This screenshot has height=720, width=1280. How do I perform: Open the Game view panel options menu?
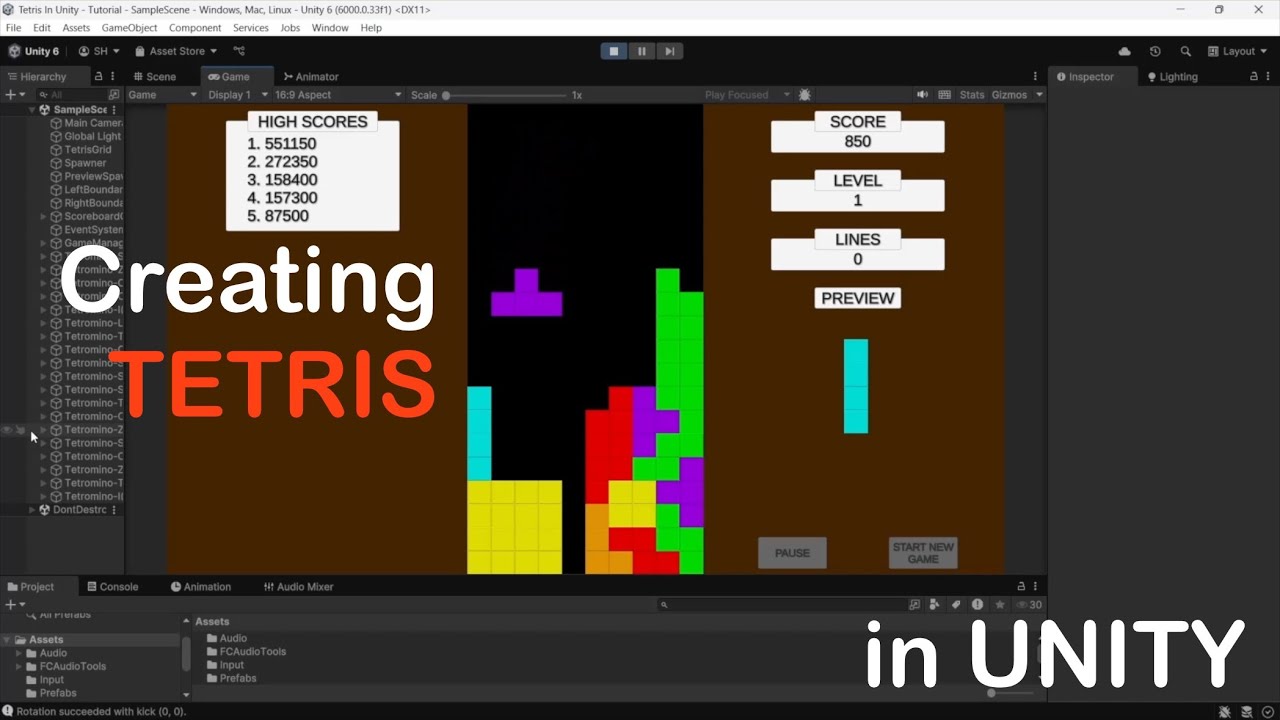(x=1035, y=76)
